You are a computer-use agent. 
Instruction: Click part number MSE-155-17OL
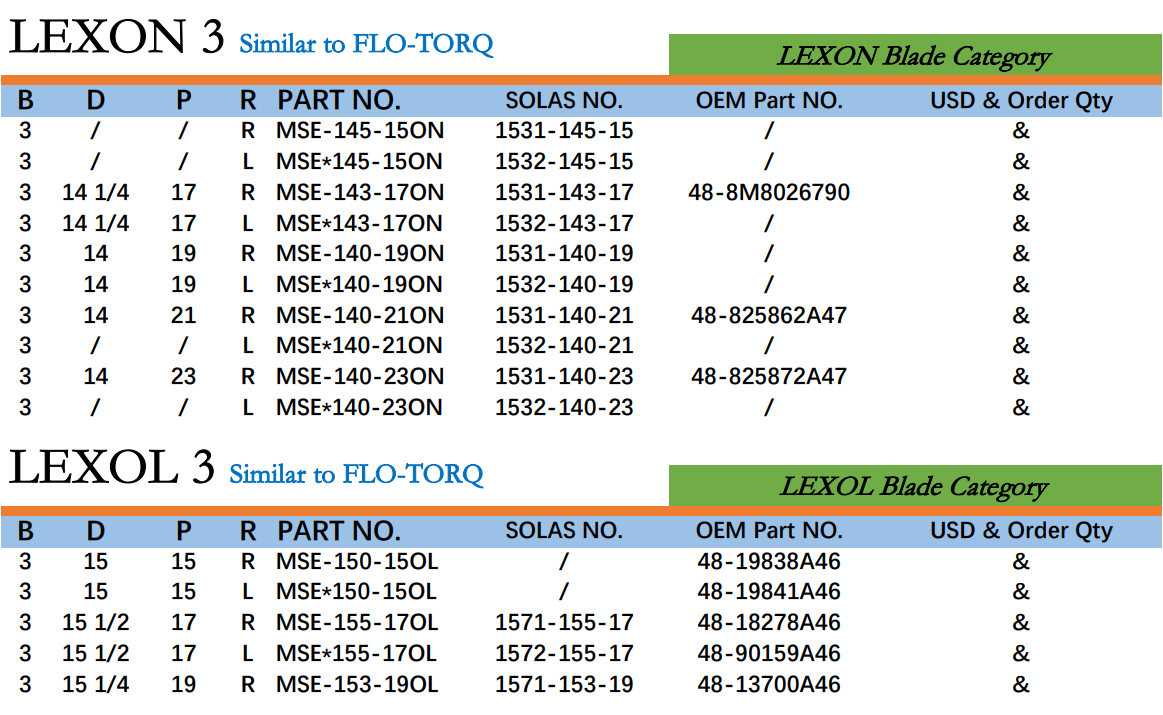click(357, 622)
